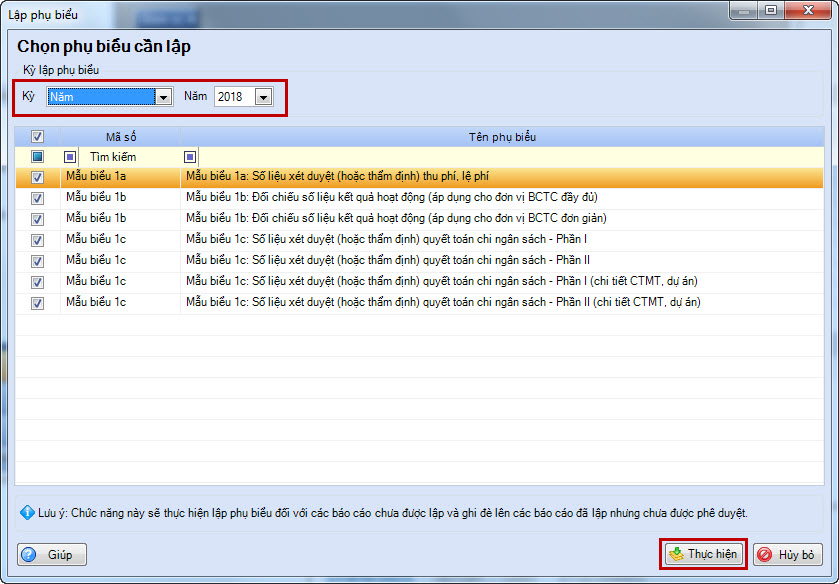The width and height of the screenshot is (839, 584).
Task: Uncheck checkbox for 1c Phần II (chi tiết CTMT) row
Action: [37, 303]
